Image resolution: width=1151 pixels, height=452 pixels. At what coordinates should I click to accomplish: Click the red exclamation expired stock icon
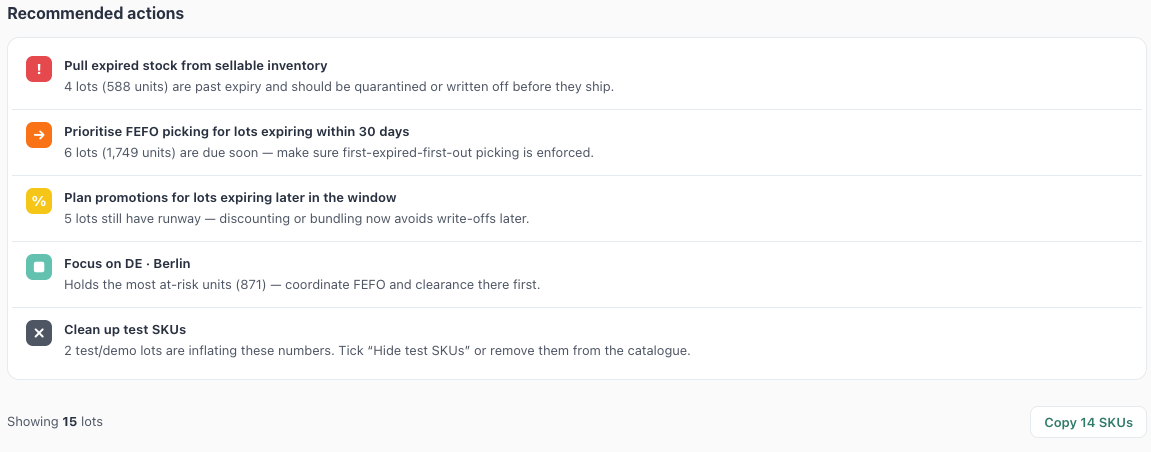click(x=39, y=69)
